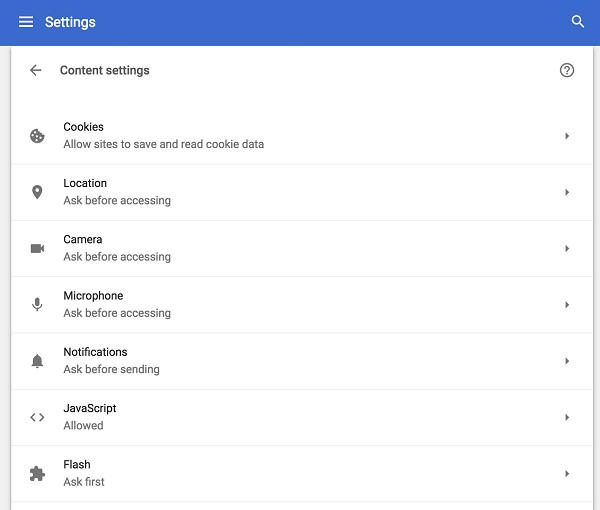Click the search settings magnifier icon

pyautogui.click(x=577, y=22)
